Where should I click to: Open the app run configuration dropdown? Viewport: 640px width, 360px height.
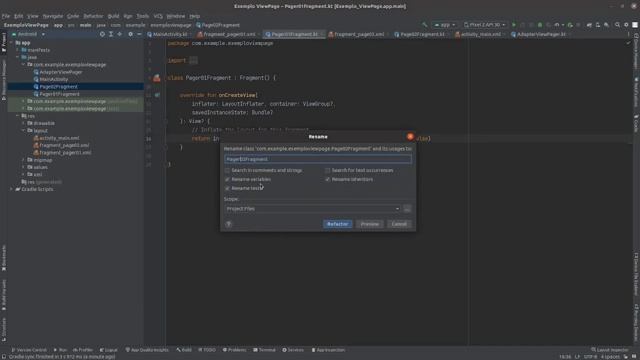tap(444, 25)
